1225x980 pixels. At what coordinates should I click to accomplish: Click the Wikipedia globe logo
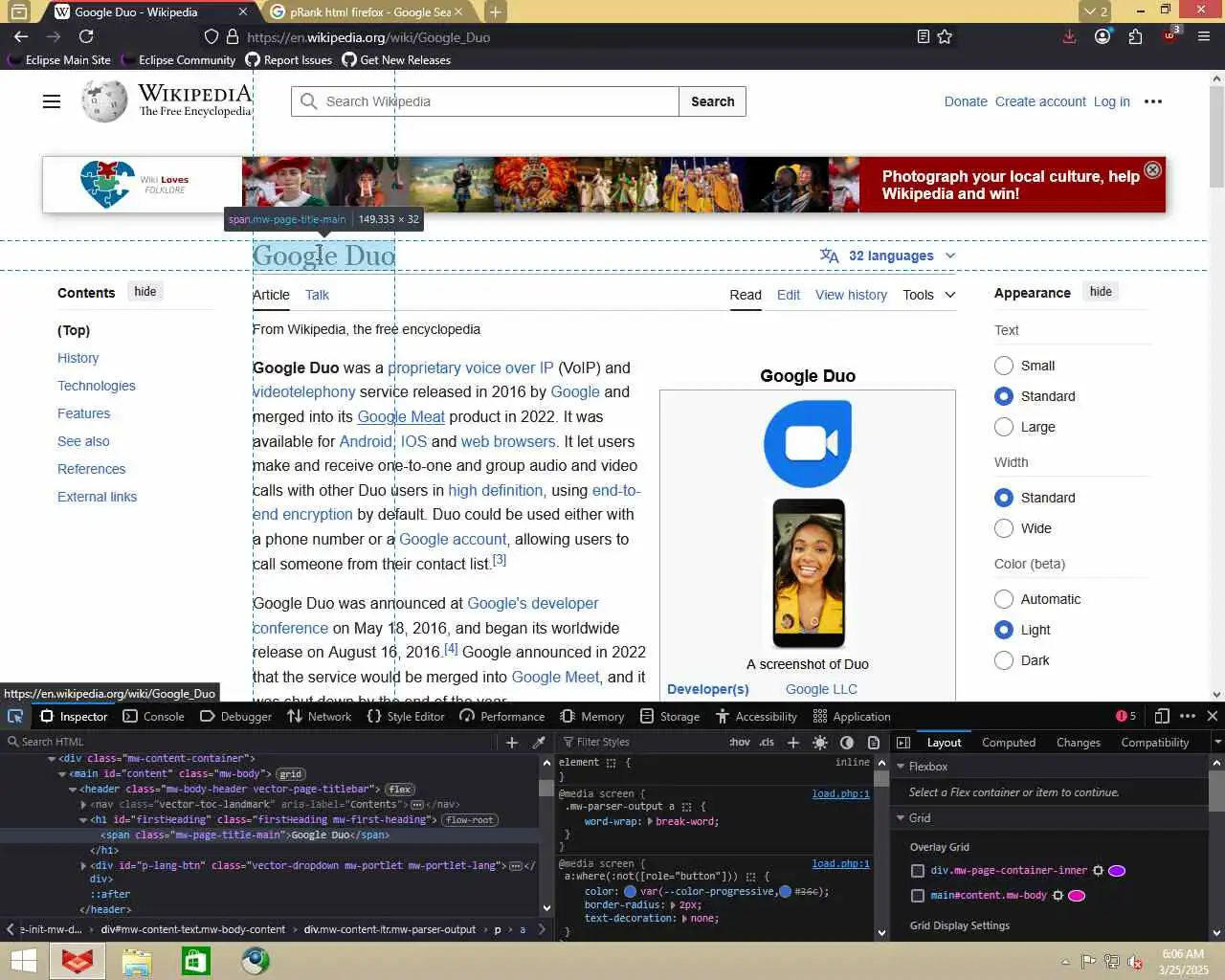(x=103, y=101)
